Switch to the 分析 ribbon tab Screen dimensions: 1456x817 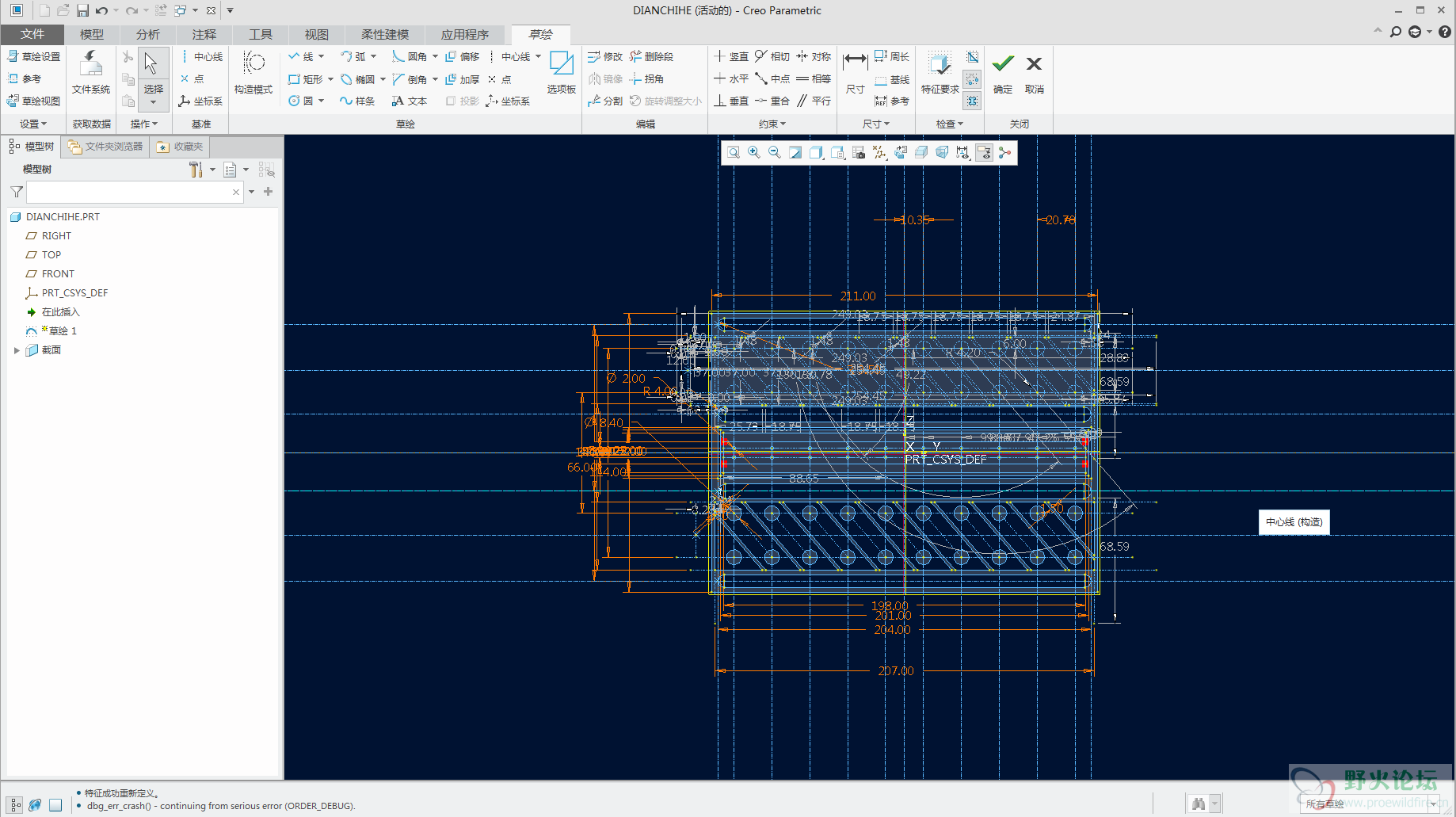point(148,34)
